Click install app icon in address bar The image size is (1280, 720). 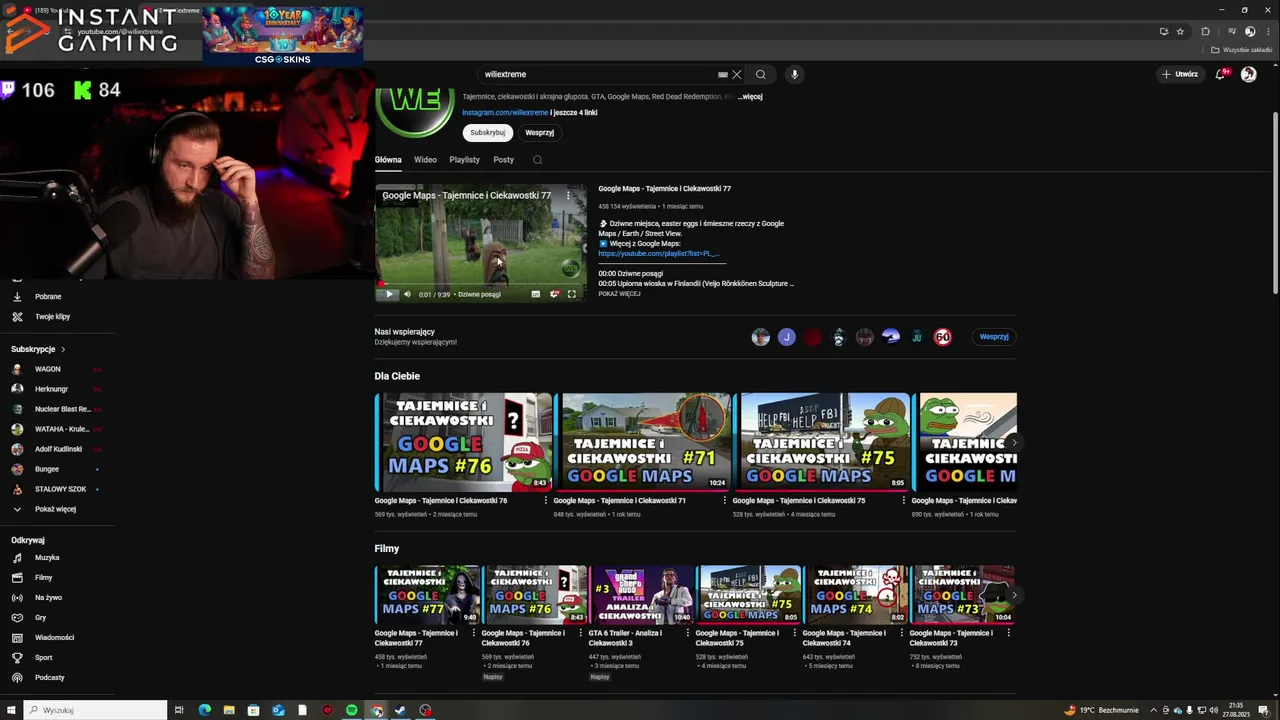tap(1163, 31)
